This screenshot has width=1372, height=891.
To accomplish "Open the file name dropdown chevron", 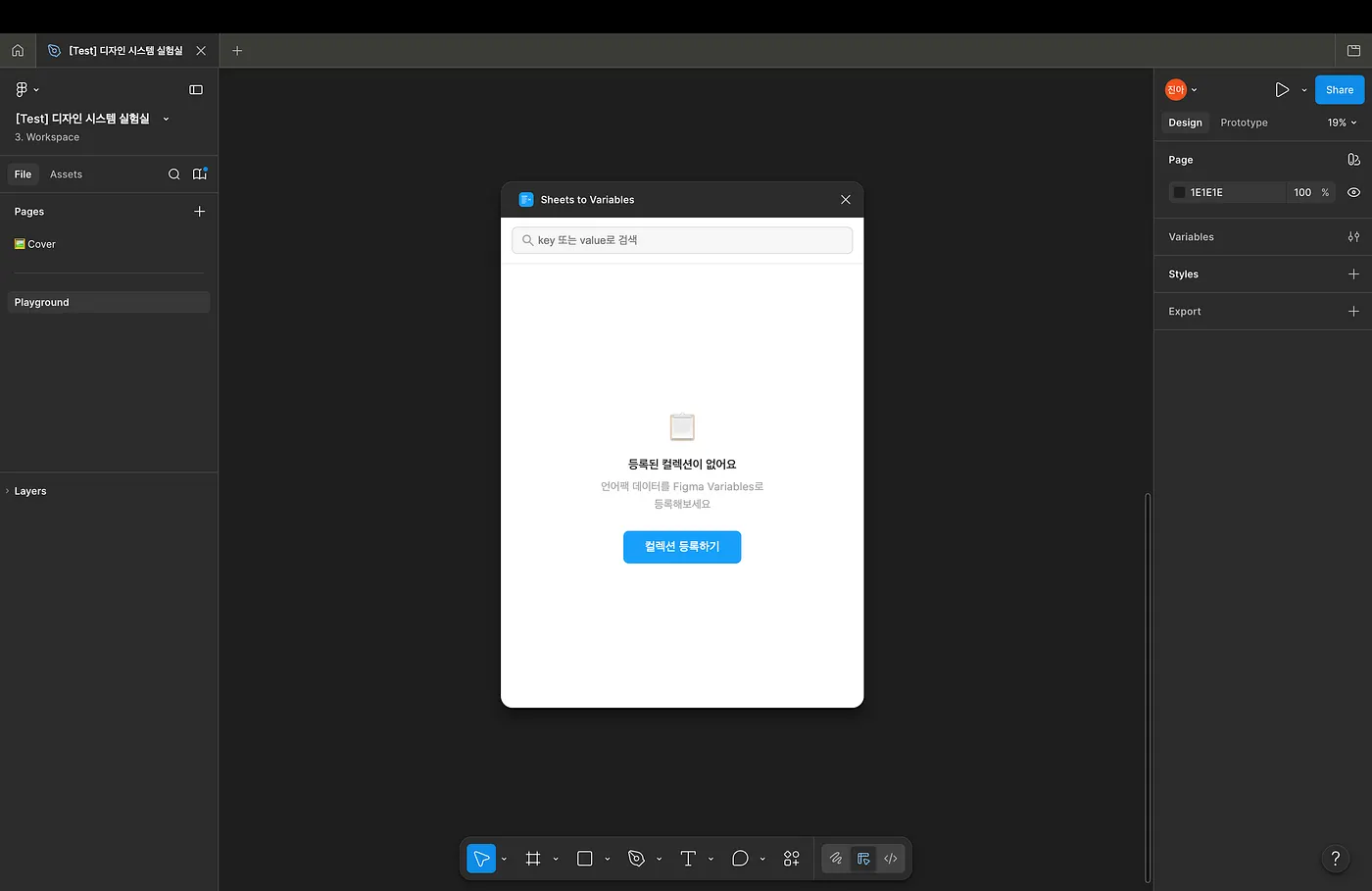I will click(x=166, y=119).
